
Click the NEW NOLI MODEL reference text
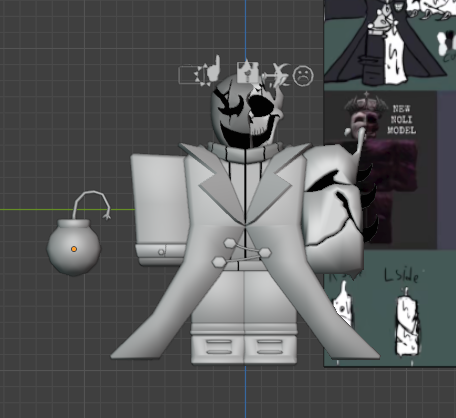(x=402, y=119)
